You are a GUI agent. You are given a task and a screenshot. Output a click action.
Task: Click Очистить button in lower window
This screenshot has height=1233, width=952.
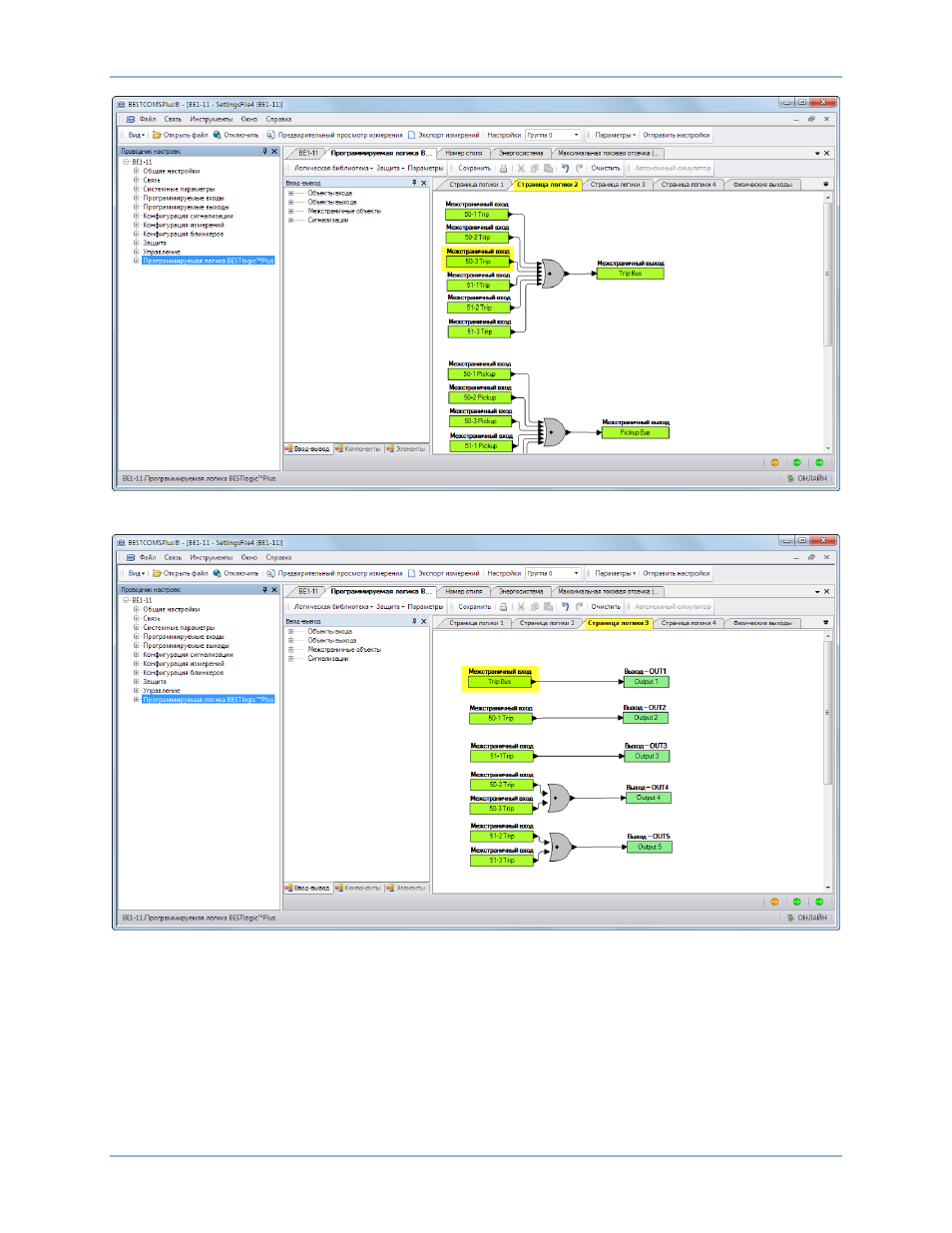[x=606, y=607]
